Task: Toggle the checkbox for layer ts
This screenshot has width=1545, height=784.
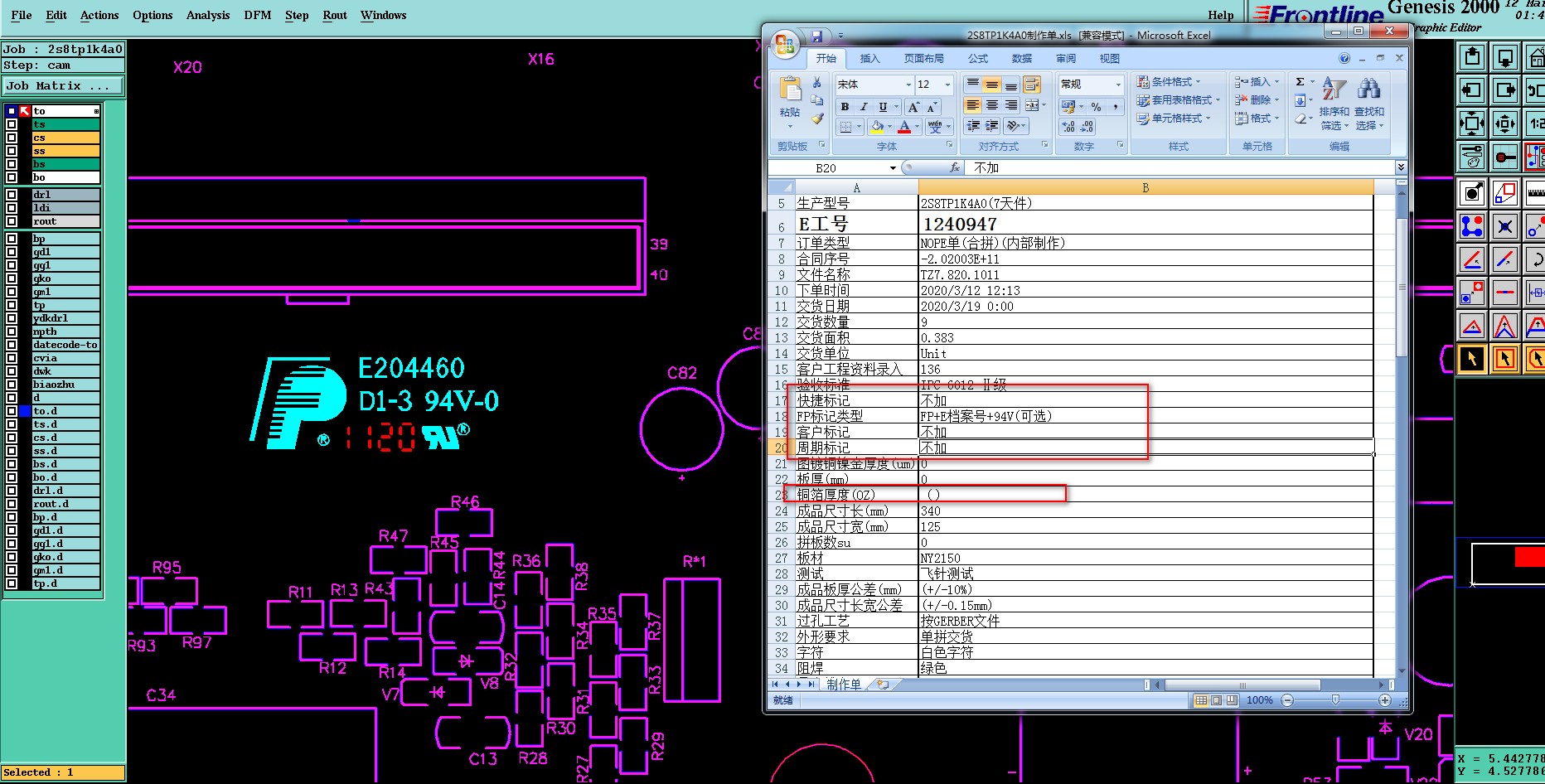Action: tap(12, 124)
